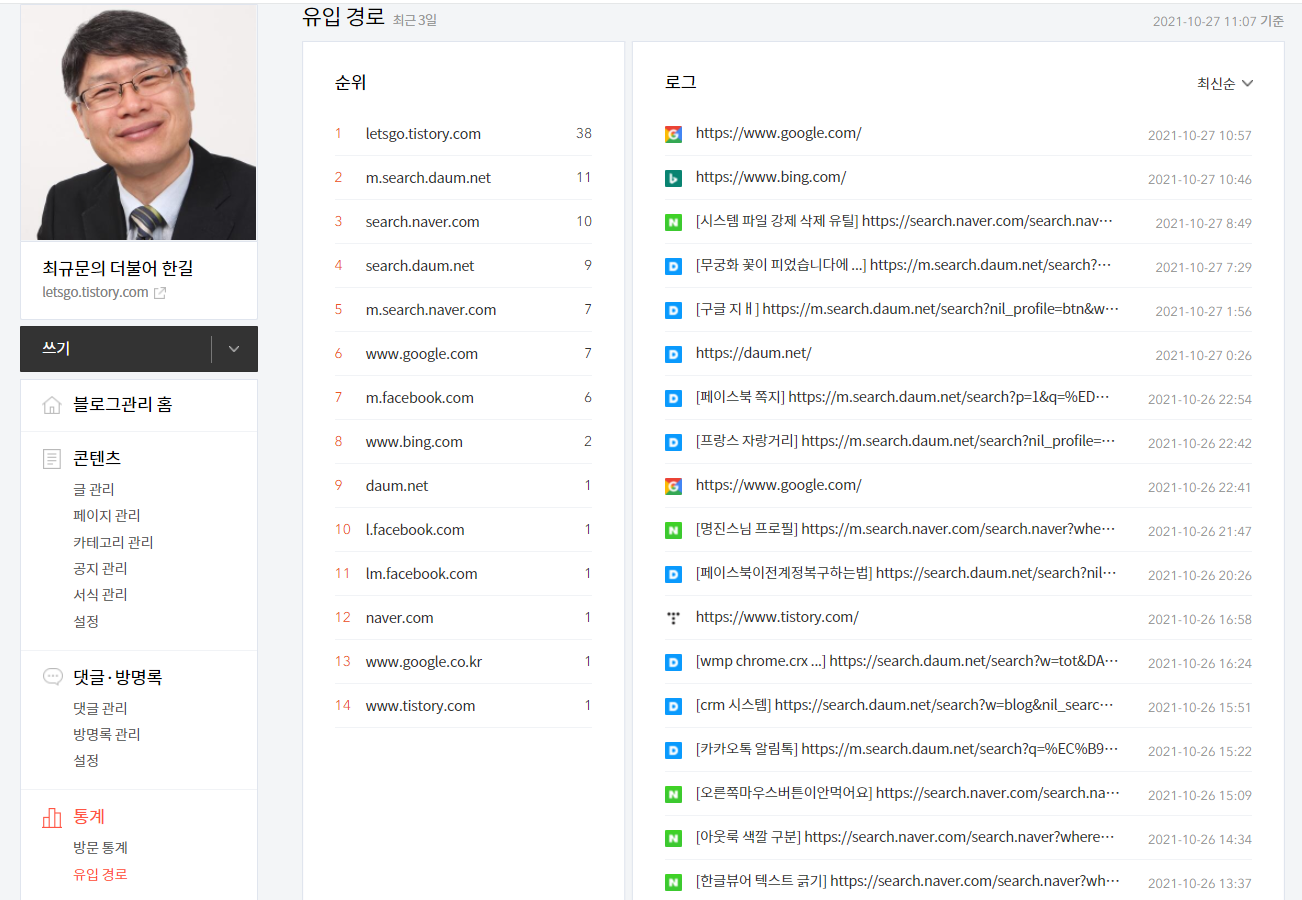Screen dimensions: 1302x900
Task: Open https://www.tistory.com/ log link
Action: tap(777, 617)
